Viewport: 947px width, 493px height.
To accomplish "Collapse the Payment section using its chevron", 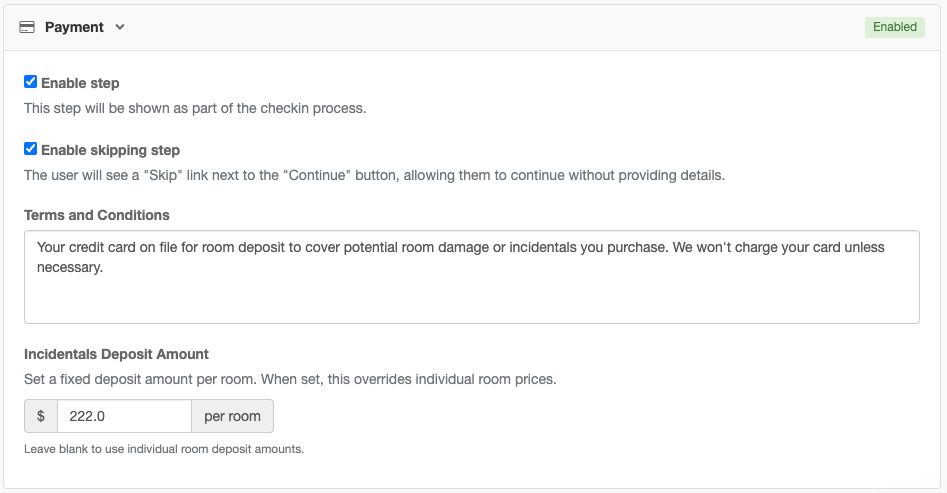I will click(120, 27).
